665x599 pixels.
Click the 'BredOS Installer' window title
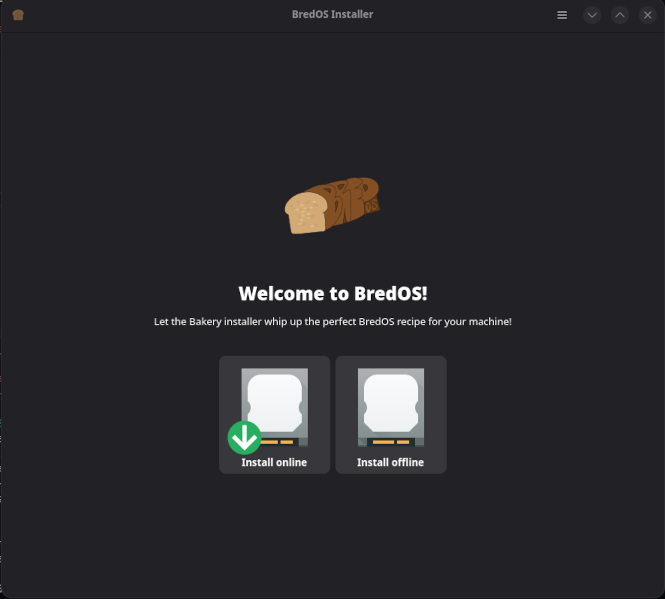[x=332, y=15]
